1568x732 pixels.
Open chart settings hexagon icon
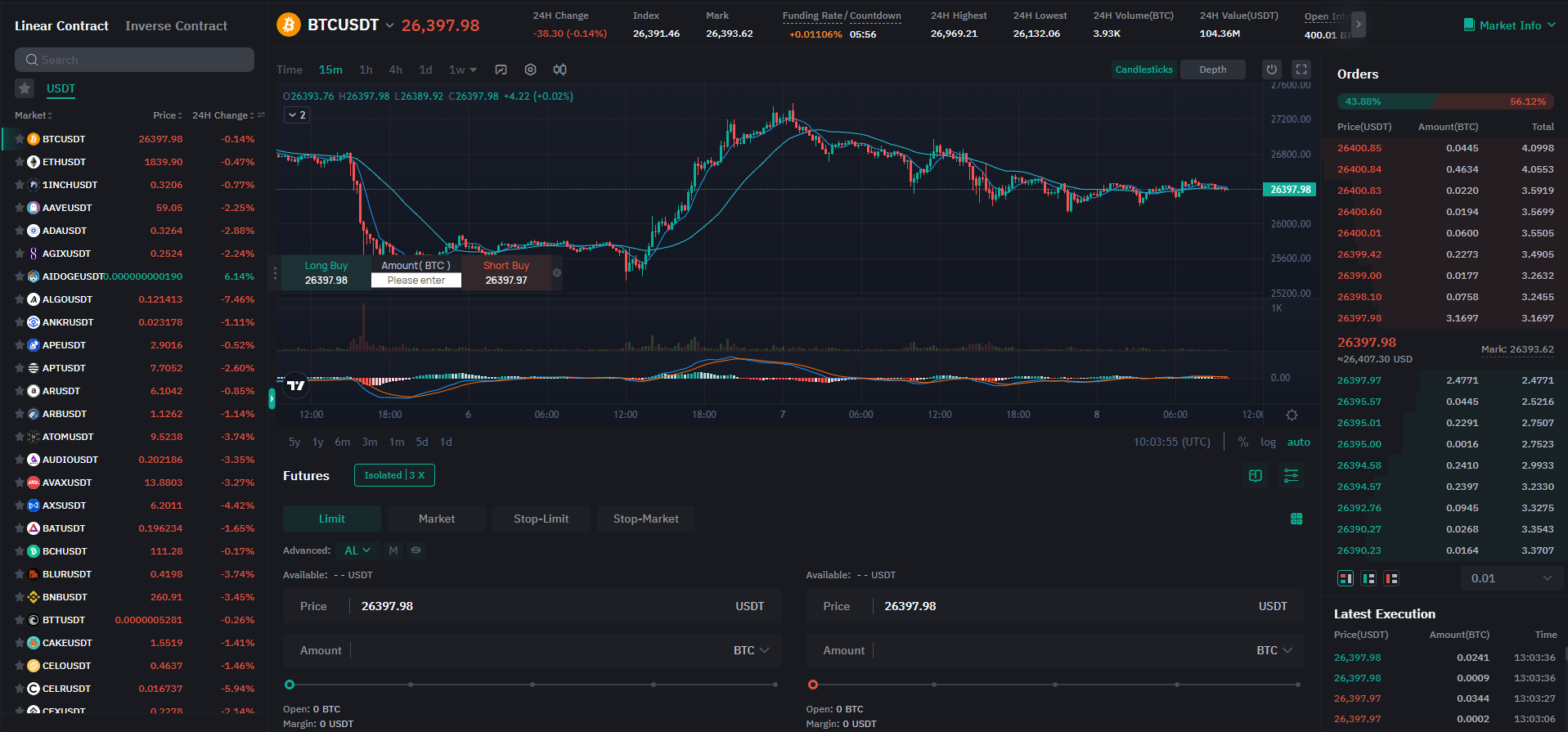(x=530, y=70)
